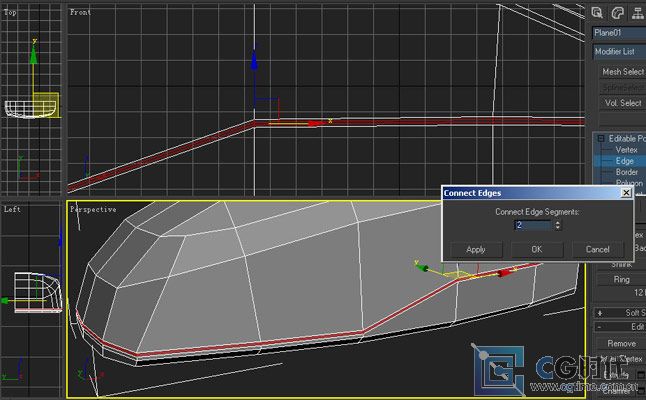Click the Ring selection button
Viewport: 646px width, 400px height.
click(621, 280)
